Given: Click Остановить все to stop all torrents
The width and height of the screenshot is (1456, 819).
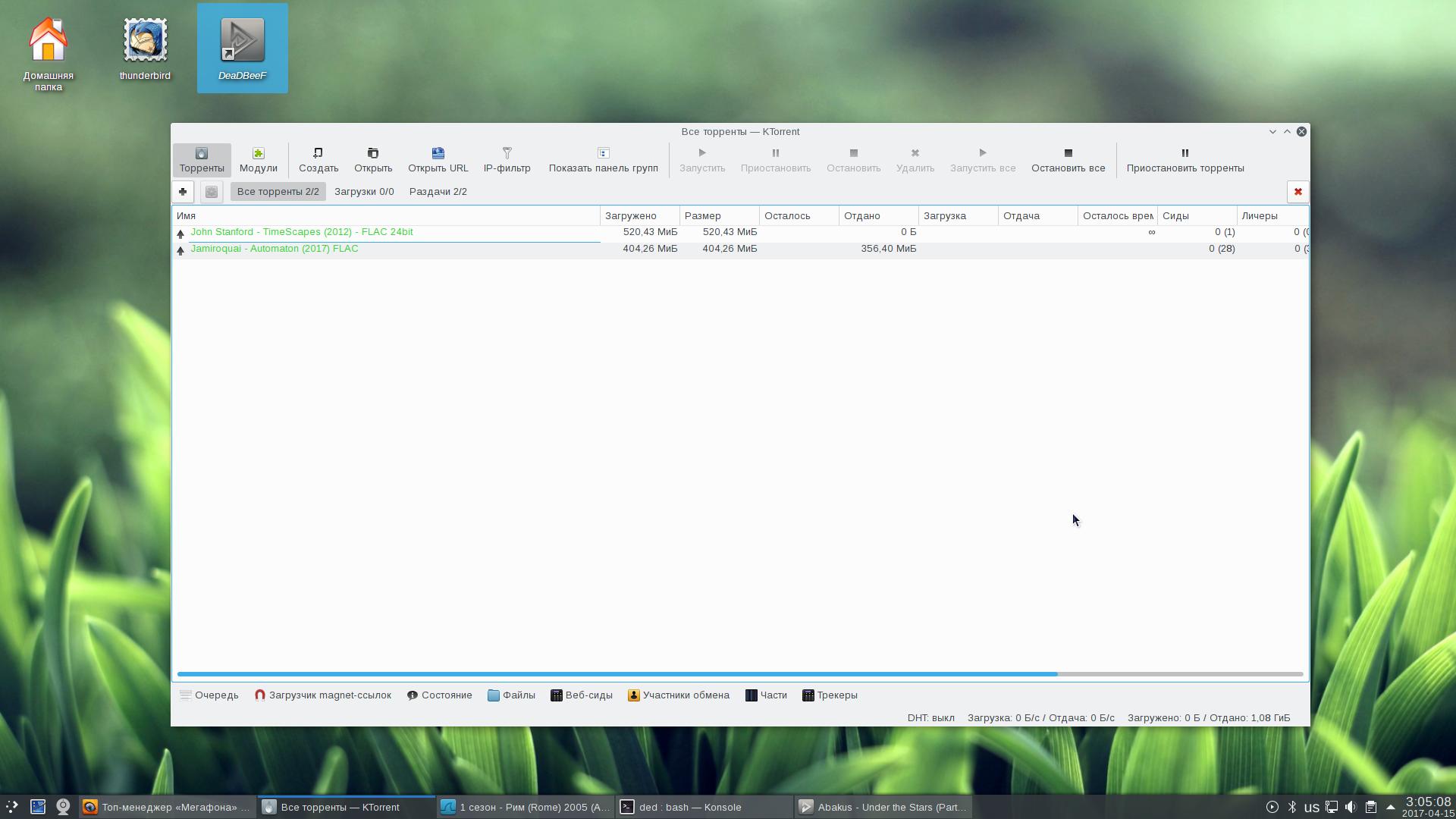Looking at the screenshot, I should 1068,160.
